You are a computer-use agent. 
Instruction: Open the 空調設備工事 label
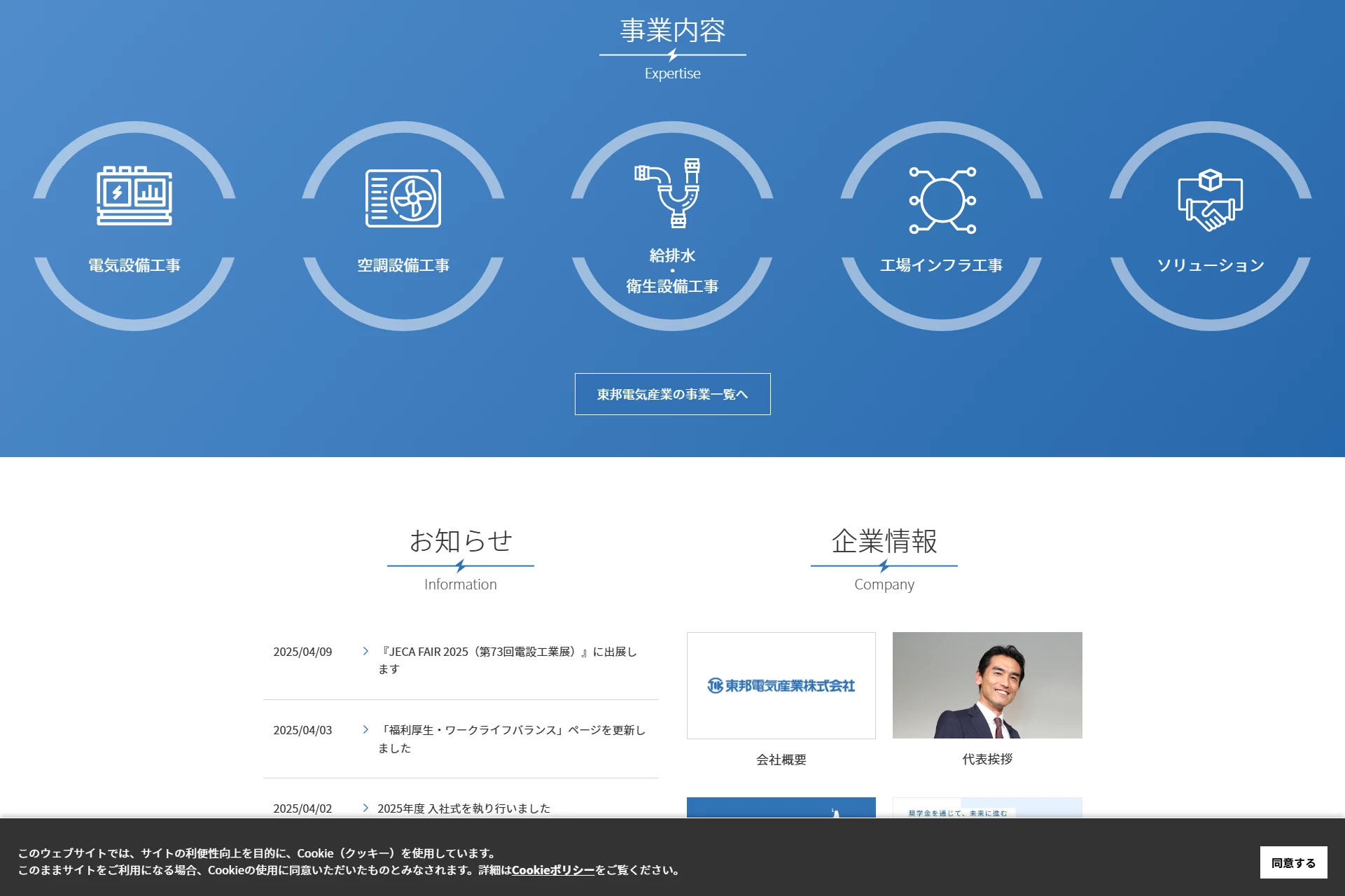pyautogui.click(x=403, y=265)
